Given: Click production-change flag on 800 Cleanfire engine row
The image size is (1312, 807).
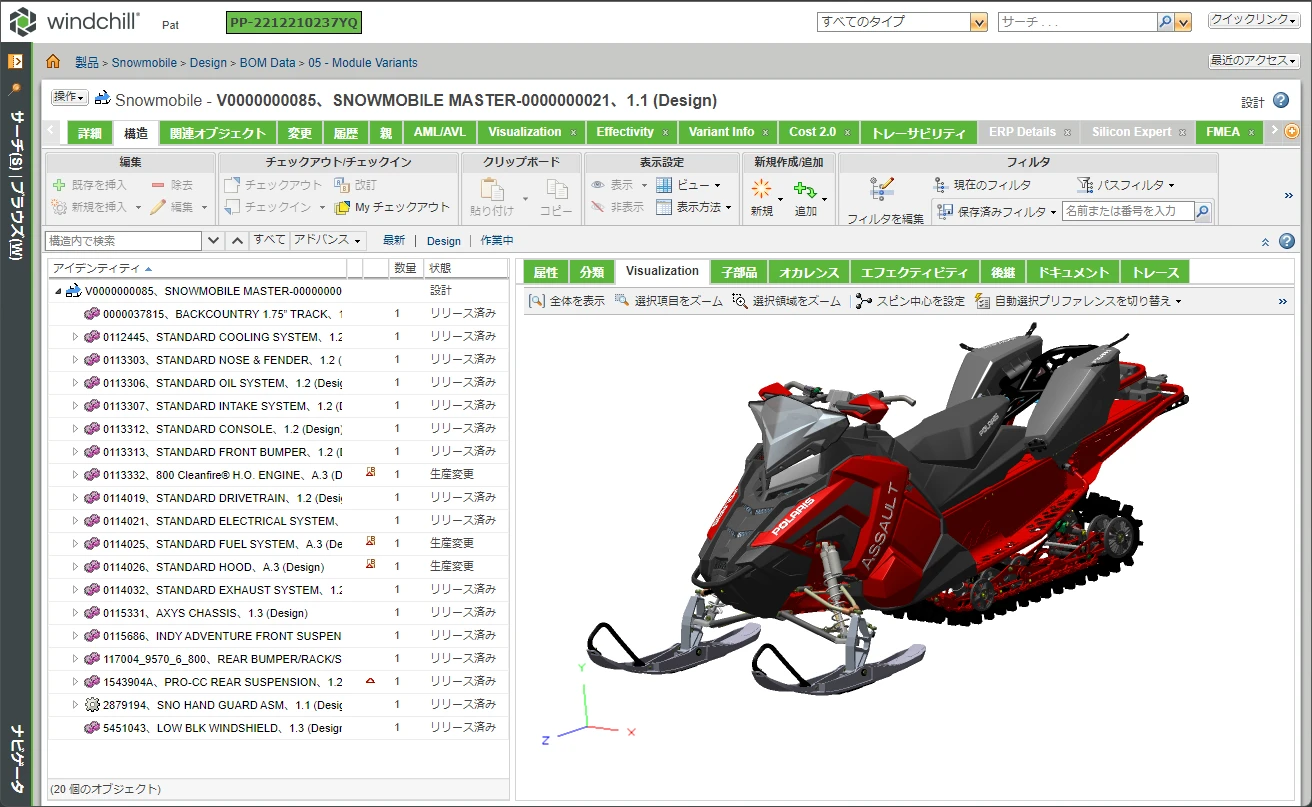Looking at the screenshot, I should tap(371, 472).
